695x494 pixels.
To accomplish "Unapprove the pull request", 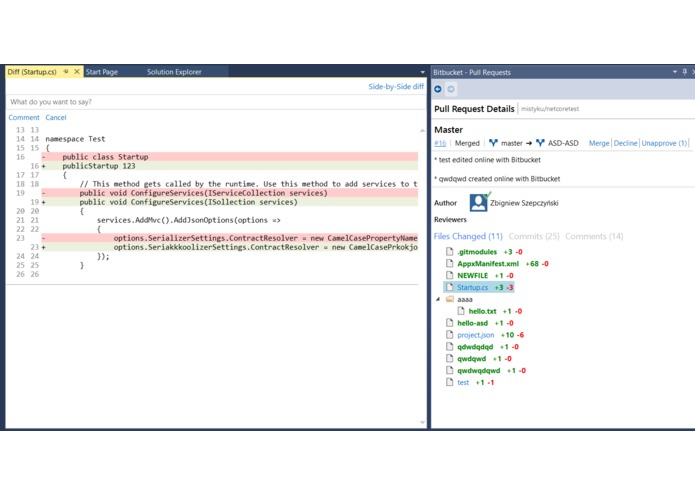I will point(664,143).
